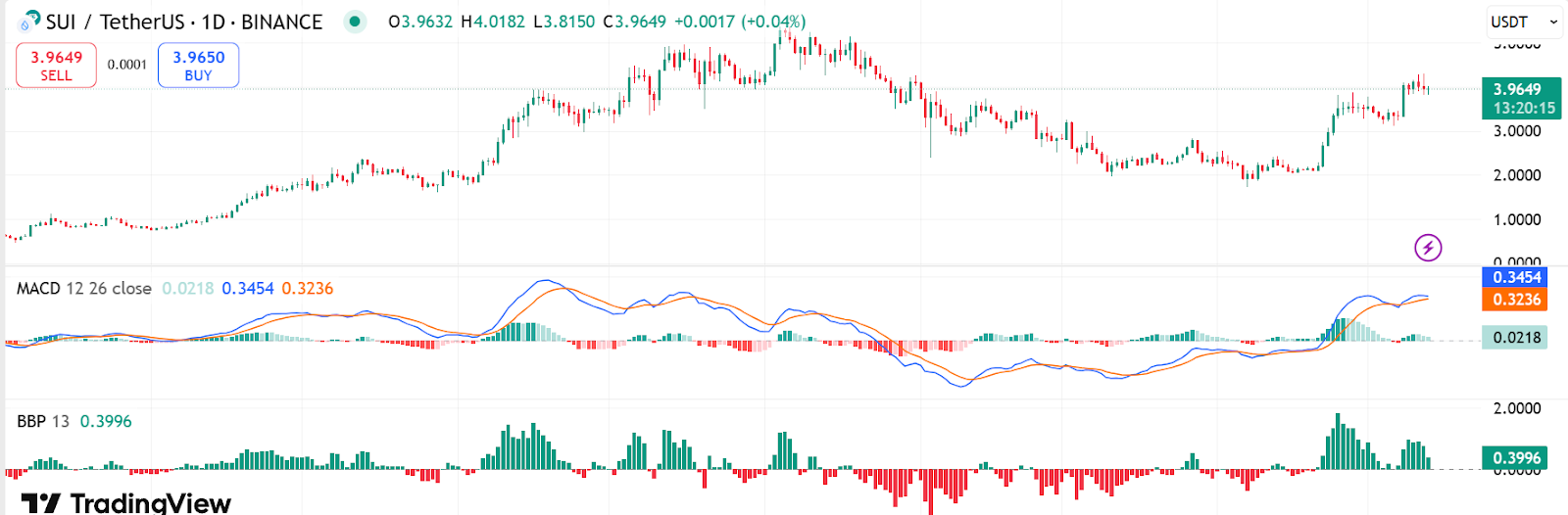Click the histogram legend value 0.0218
The image size is (1568, 515).
[188, 289]
